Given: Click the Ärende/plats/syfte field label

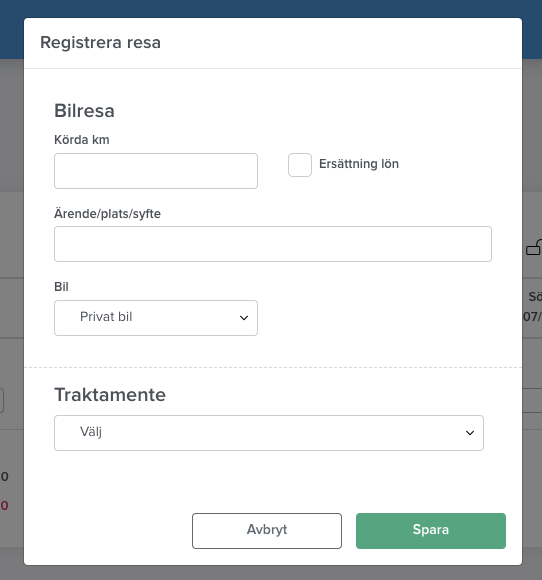Looking at the screenshot, I should point(107,214).
